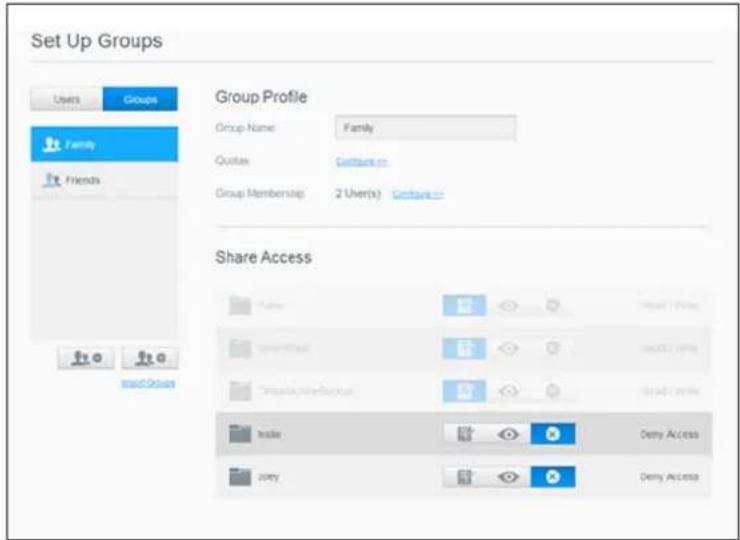This screenshot has height=540, width=740.
Task: Click the Friends group people icon
Action: [x=51, y=180]
